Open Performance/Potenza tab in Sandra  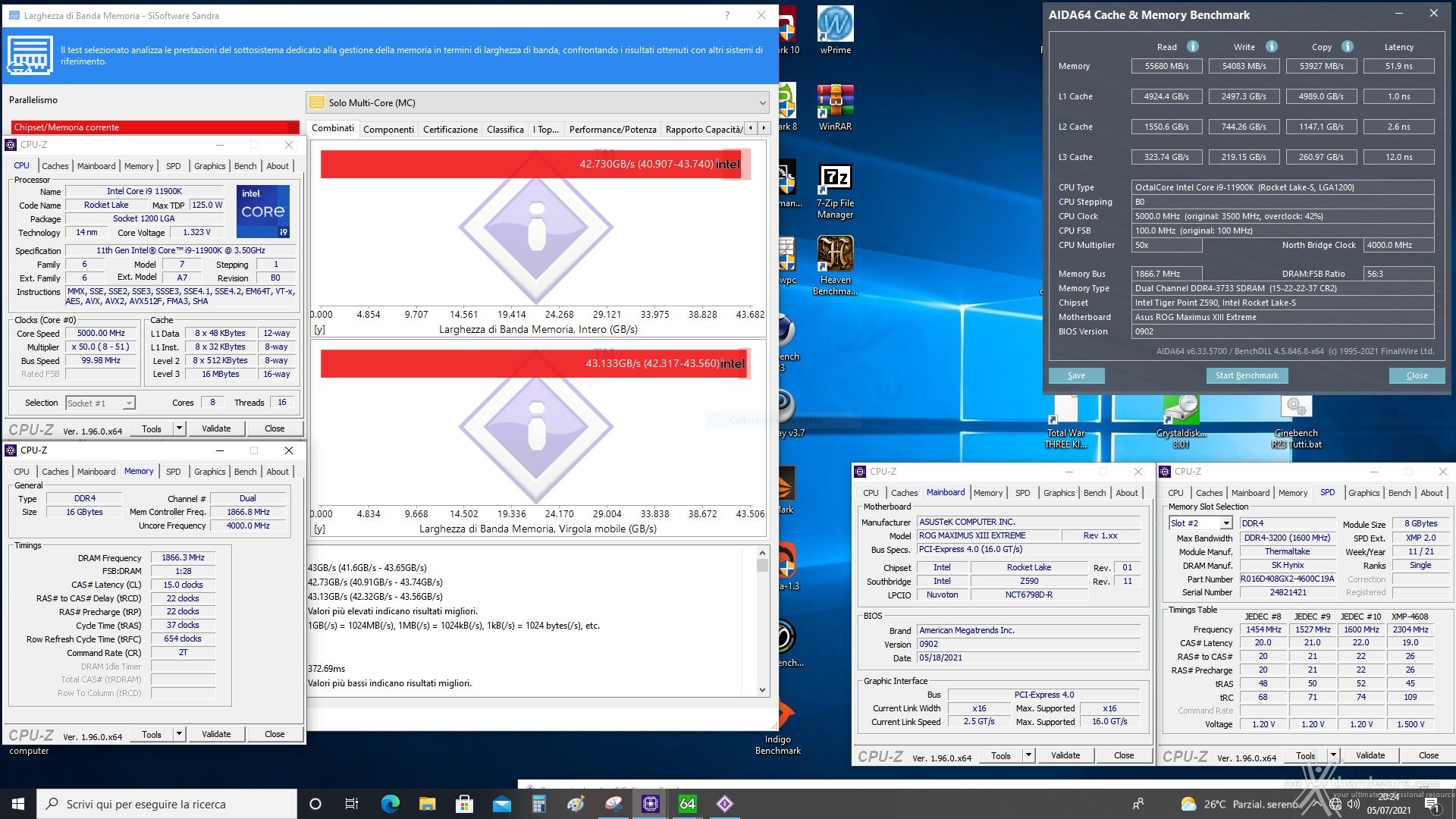pyautogui.click(x=613, y=129)
